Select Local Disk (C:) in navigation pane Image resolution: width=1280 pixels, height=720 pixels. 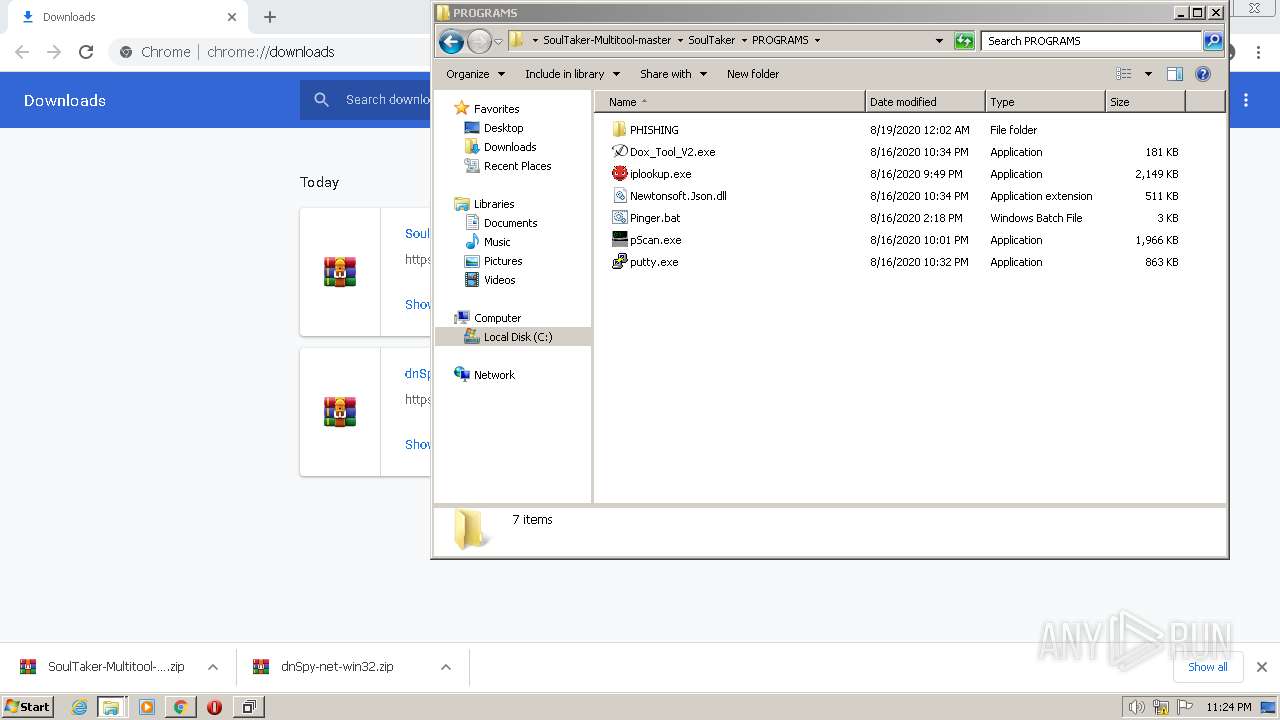[517, 337]
